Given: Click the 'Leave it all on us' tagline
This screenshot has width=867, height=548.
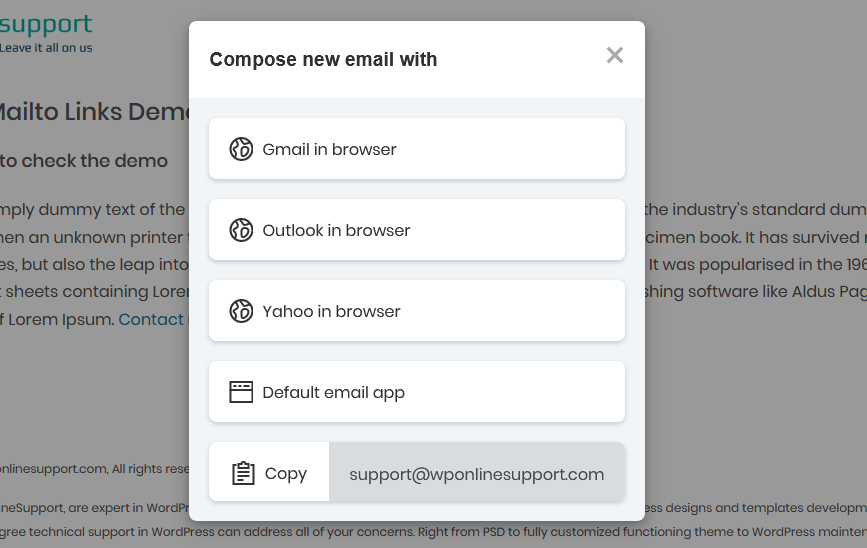Looking at the screenshot, I should click(46, 48).
